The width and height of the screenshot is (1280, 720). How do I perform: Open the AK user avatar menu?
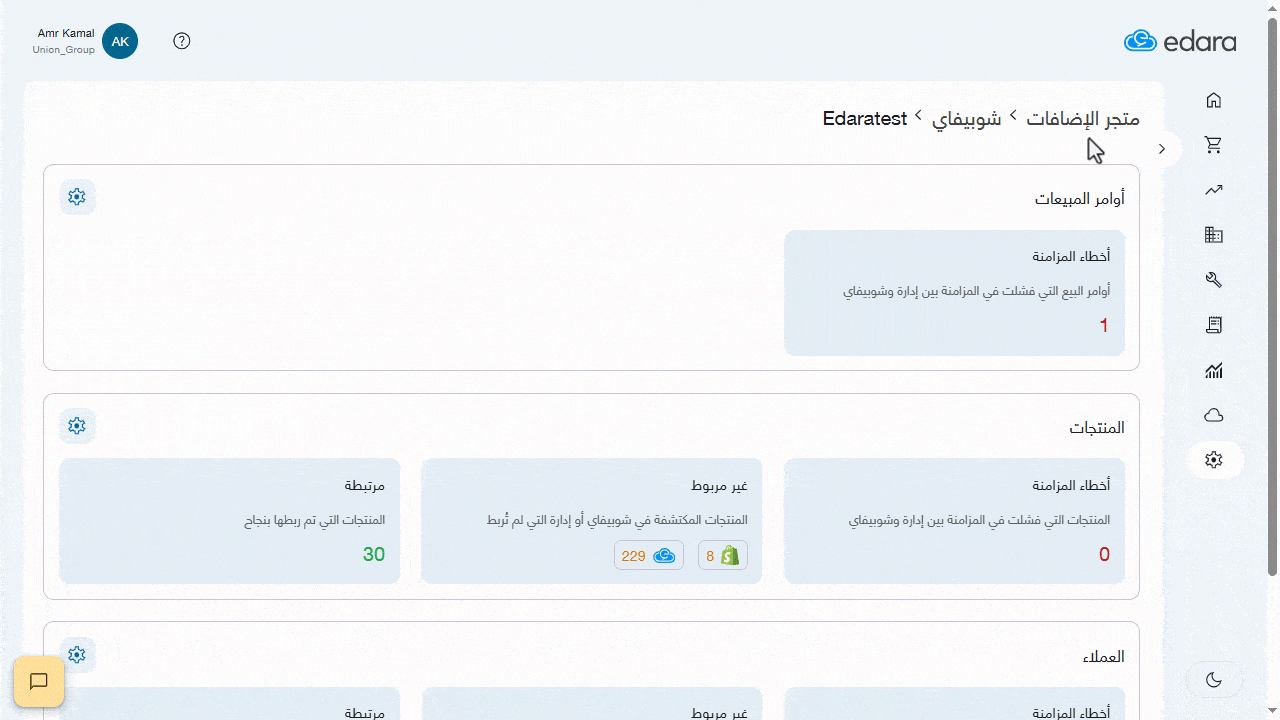pyautogui.click(x=120, y=41)
